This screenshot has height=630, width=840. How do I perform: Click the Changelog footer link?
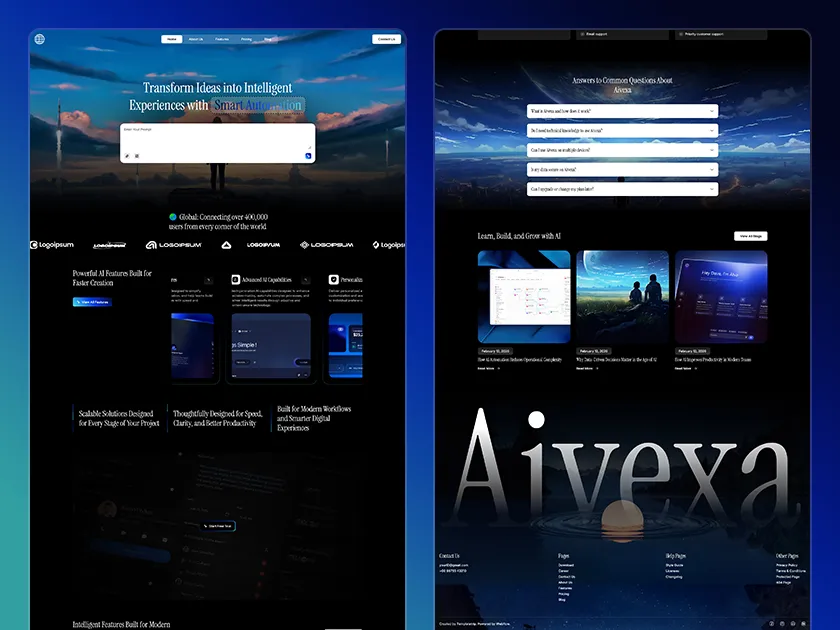(x=674, y=577)
